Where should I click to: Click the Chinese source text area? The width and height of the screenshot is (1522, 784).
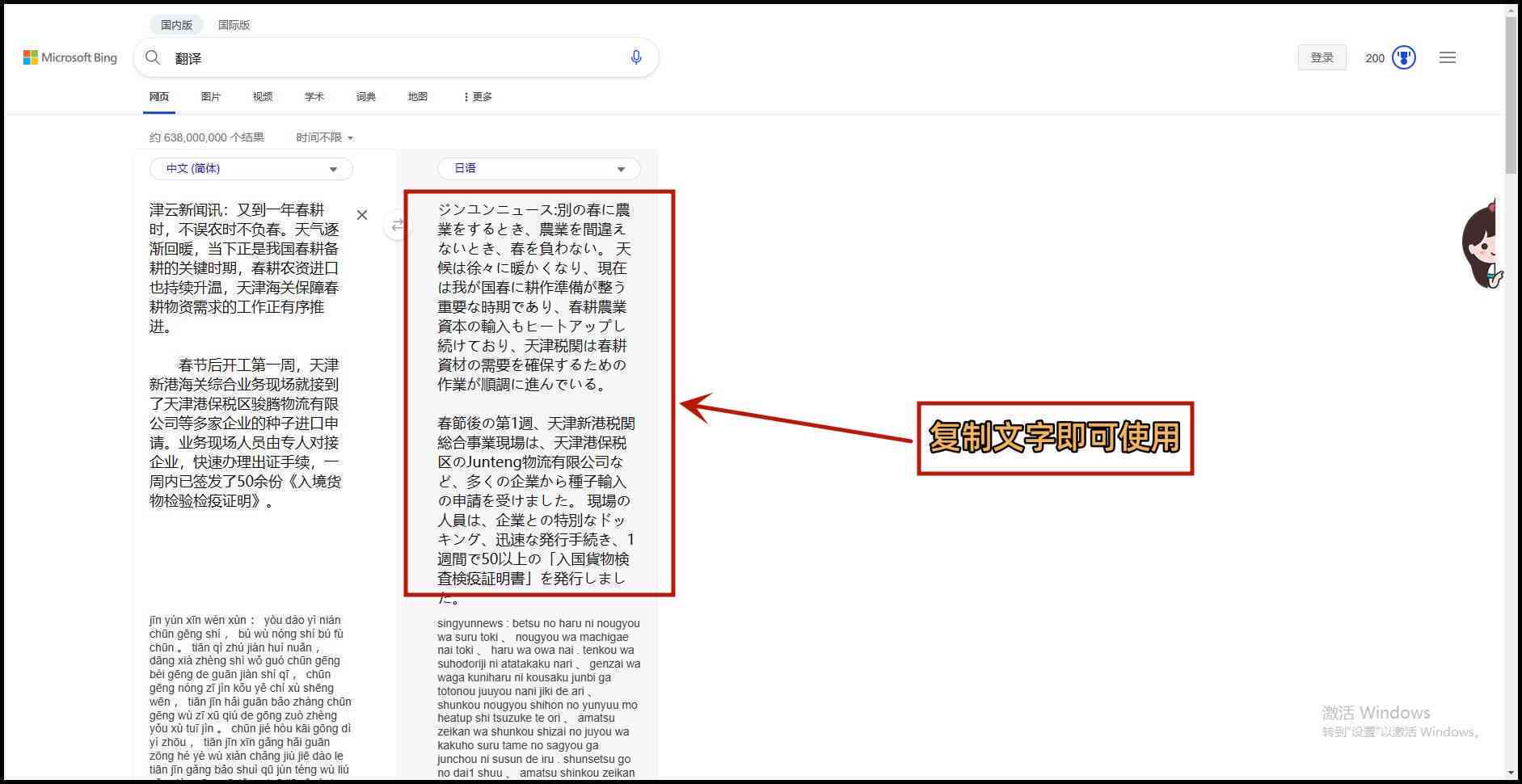(245, 355)
